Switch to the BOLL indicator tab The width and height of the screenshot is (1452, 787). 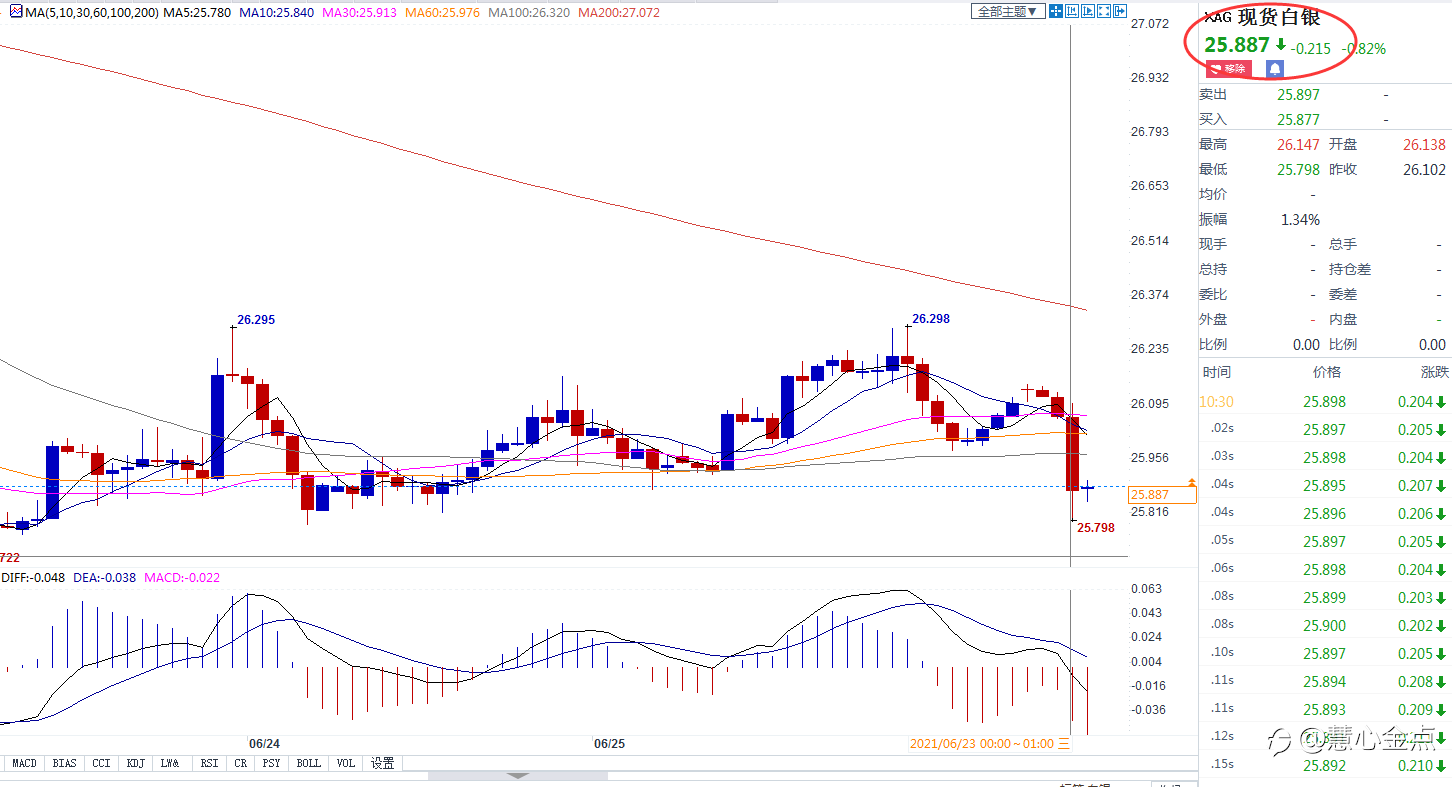309,763
